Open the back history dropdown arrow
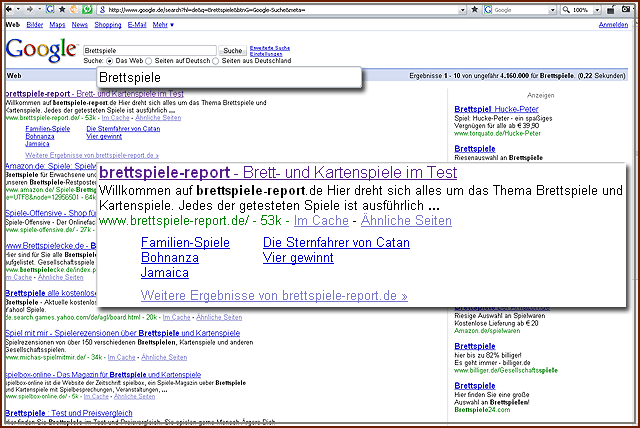Viewport: 640px width, 428px height. (19, 9)
